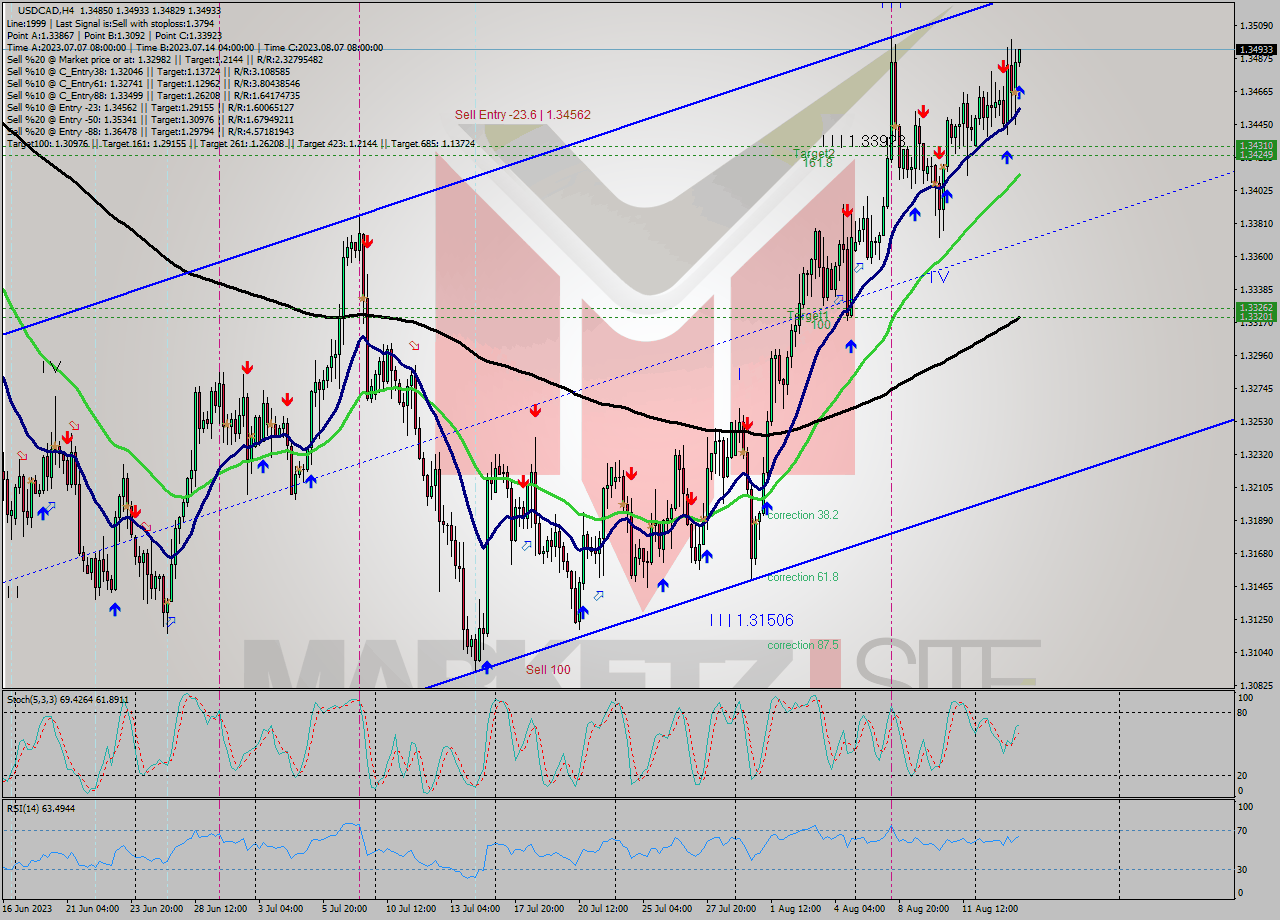This screenshot has height=920, width=1280.
Task: Click the blue arrow left of 'correction 38.2'
Action: pos(767,508)
